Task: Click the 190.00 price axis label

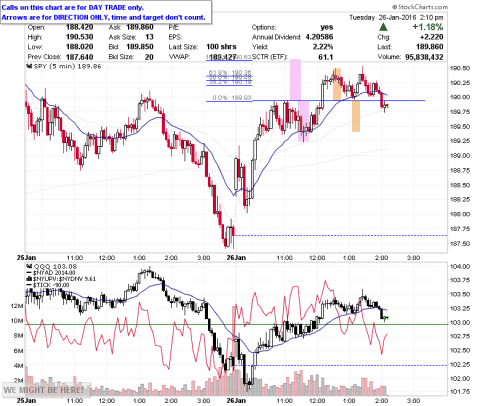Action: coord(460,97)
